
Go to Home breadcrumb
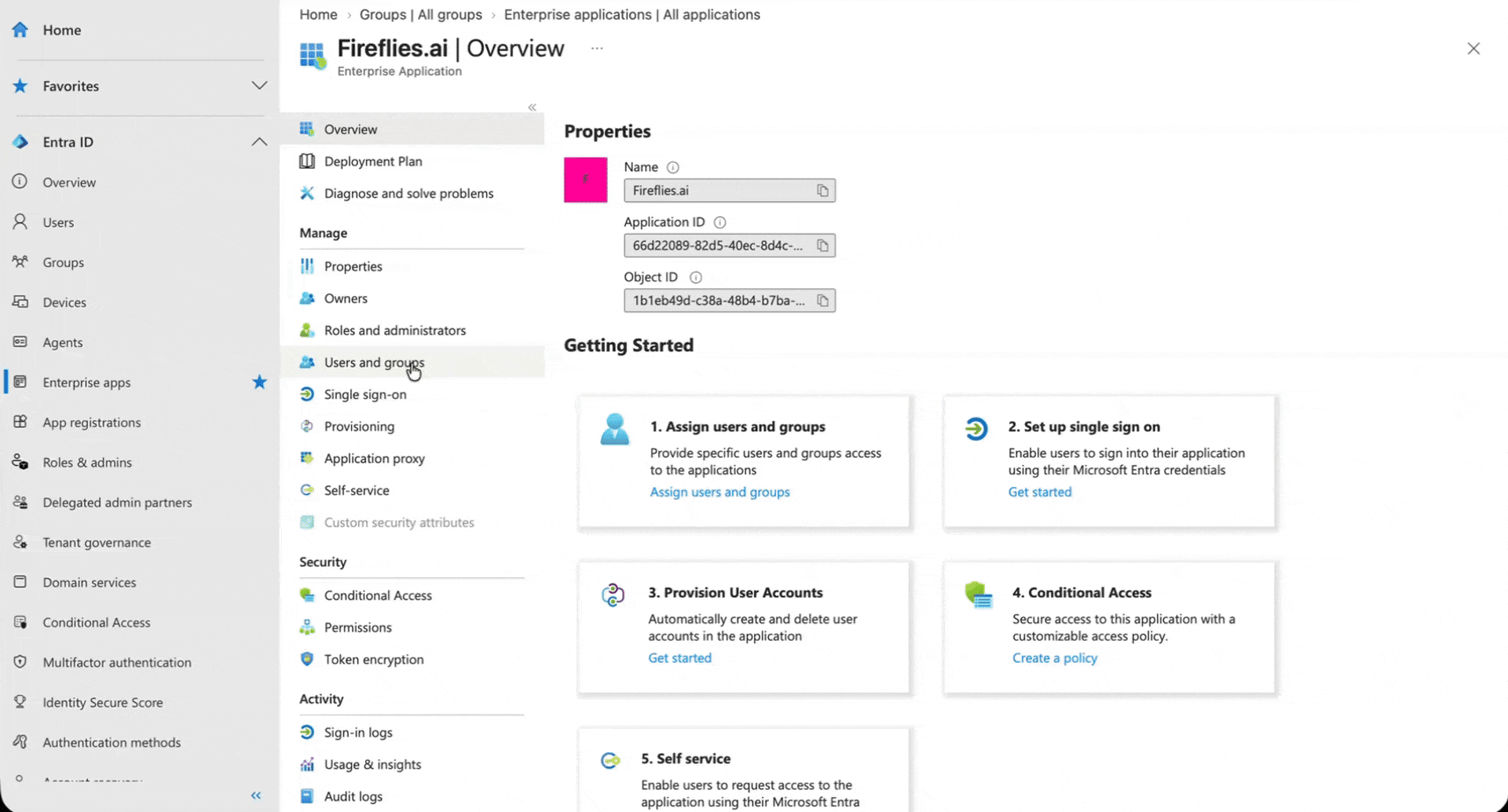click(x=318, y=15)
